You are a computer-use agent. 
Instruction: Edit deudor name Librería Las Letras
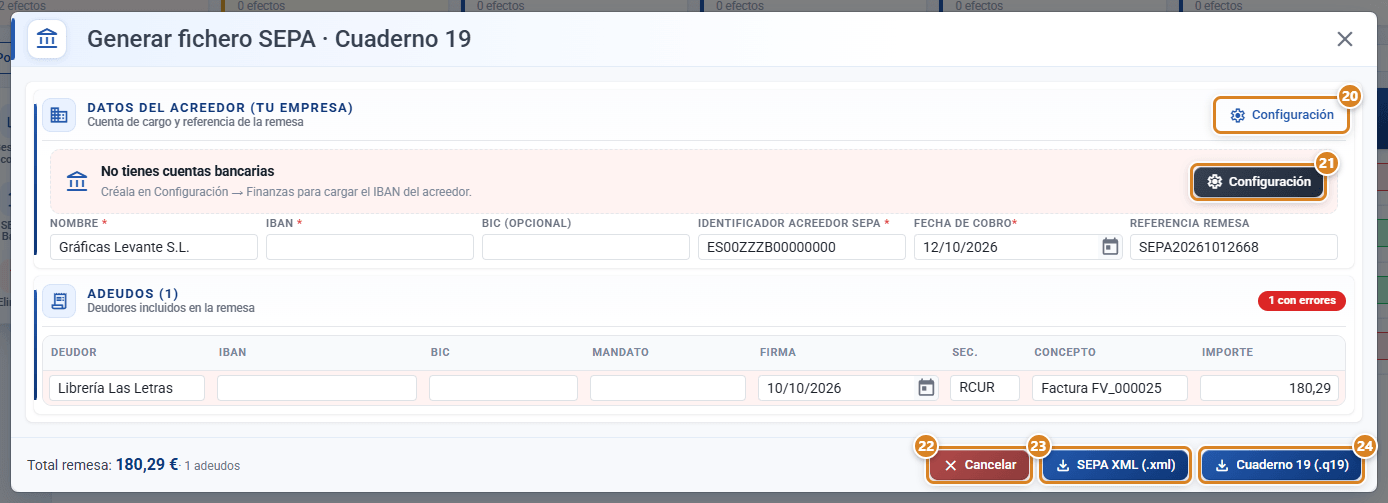pyautogui.click(x=127, y=388)
